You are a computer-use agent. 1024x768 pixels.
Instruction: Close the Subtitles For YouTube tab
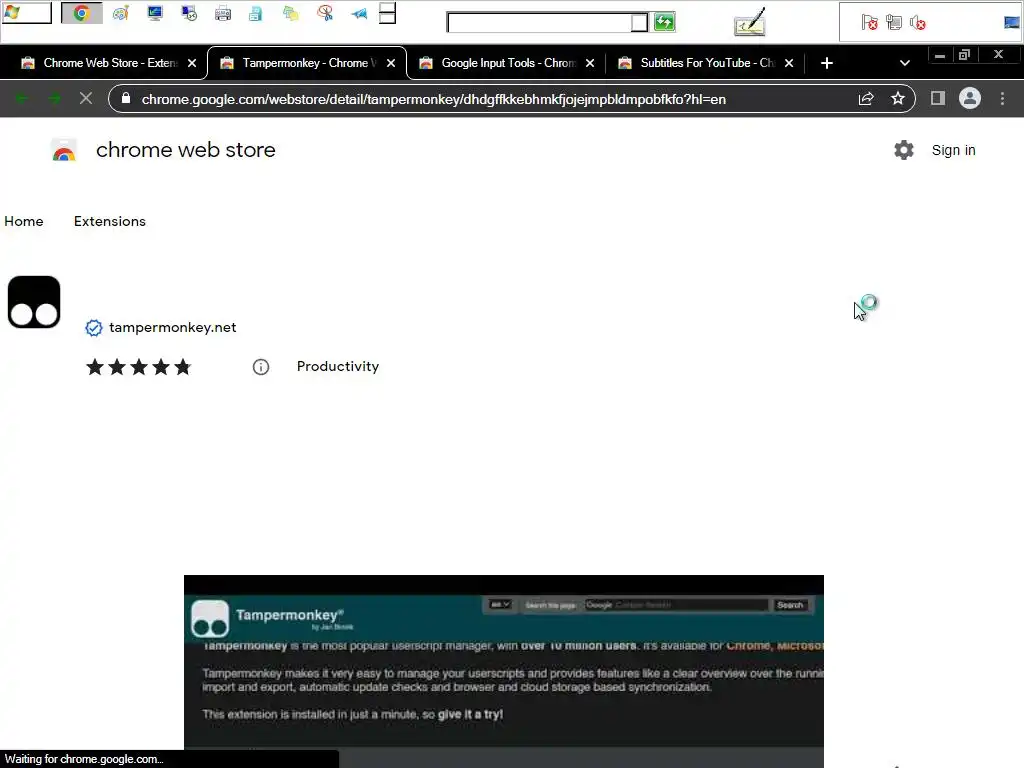coord(789,63)
